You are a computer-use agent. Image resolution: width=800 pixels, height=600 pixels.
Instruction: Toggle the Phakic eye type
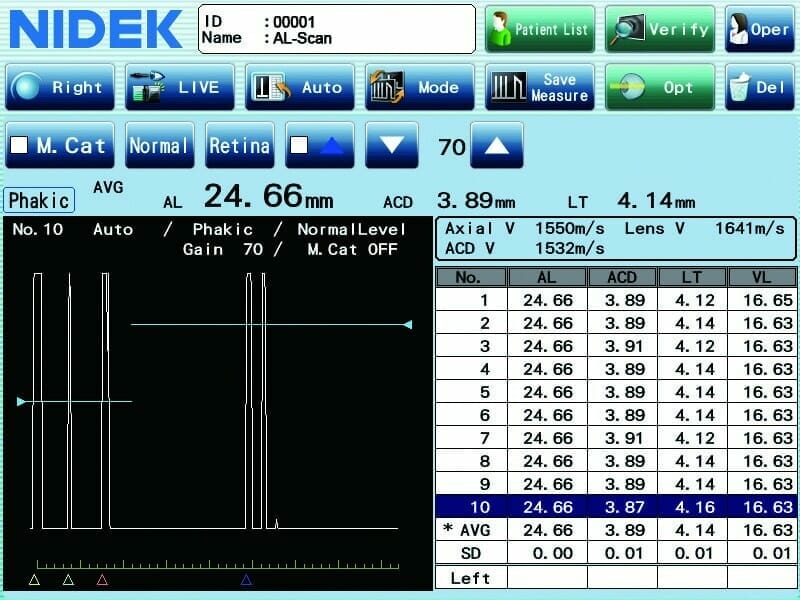[39, 200]
